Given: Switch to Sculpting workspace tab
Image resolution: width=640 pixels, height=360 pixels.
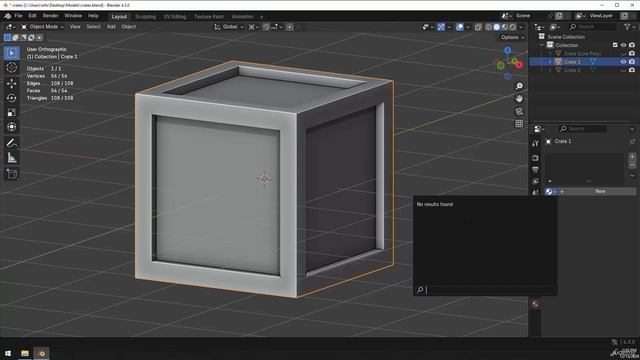Looking at the screenshot, I should (146, 17).
